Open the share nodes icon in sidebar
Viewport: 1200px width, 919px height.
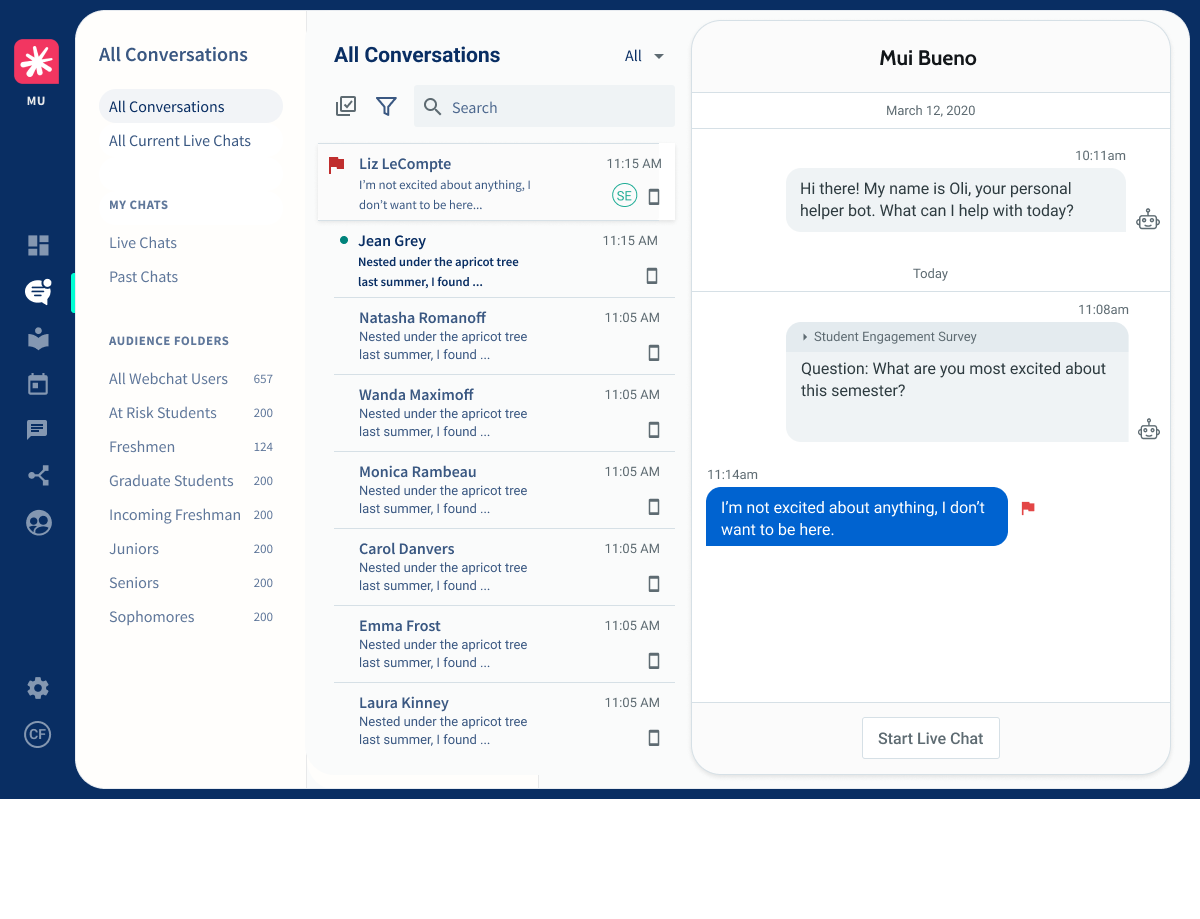[x=38, y=476]
